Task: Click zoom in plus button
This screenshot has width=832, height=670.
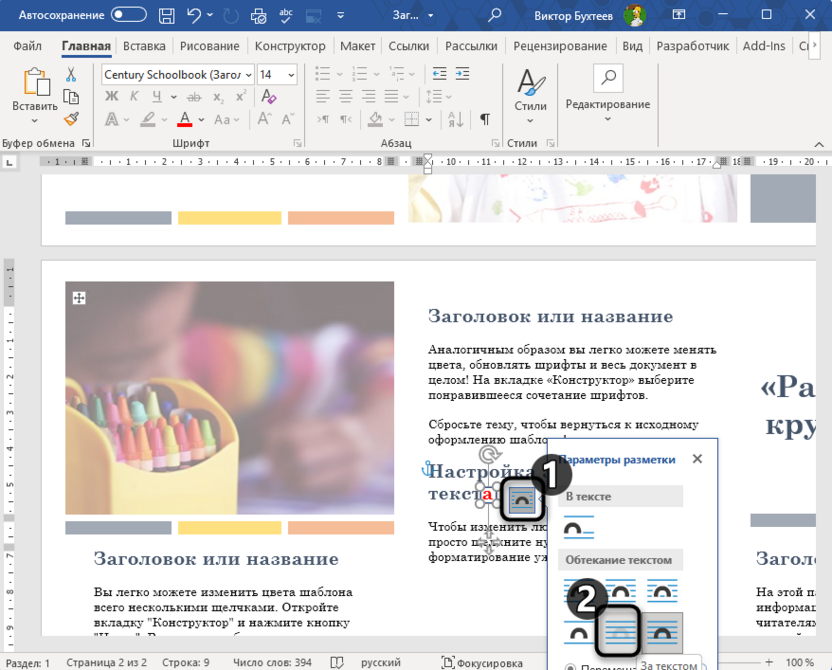Action: [769, 662]
